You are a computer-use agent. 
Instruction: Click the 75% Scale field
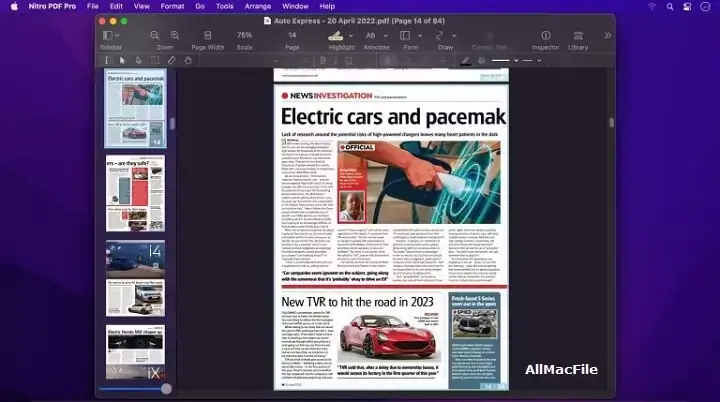pos(244,35)
